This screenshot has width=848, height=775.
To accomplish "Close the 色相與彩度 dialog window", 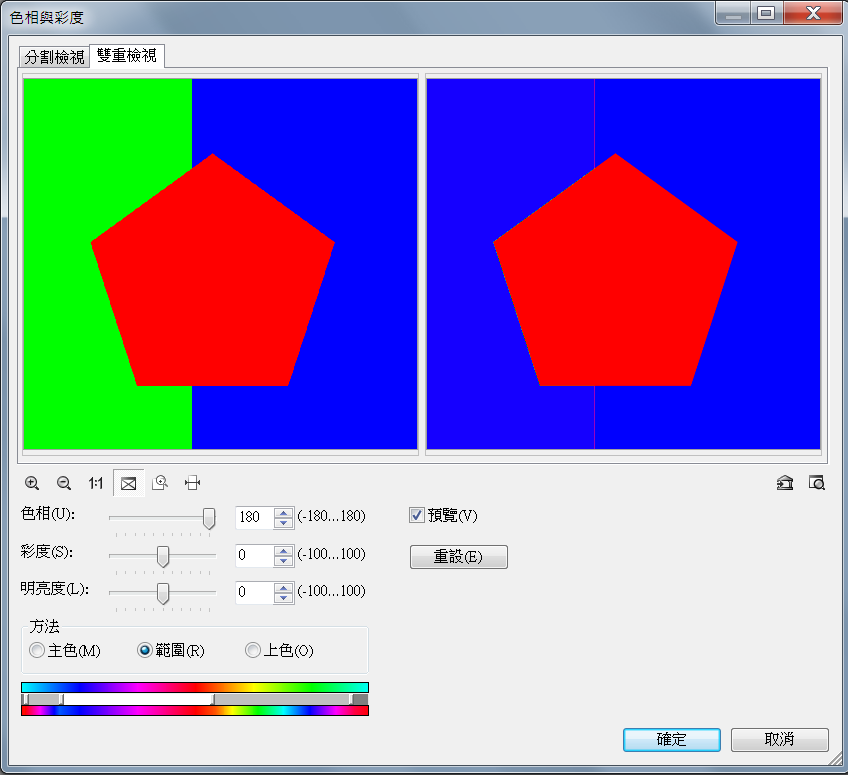I will (x=813, y=13).
